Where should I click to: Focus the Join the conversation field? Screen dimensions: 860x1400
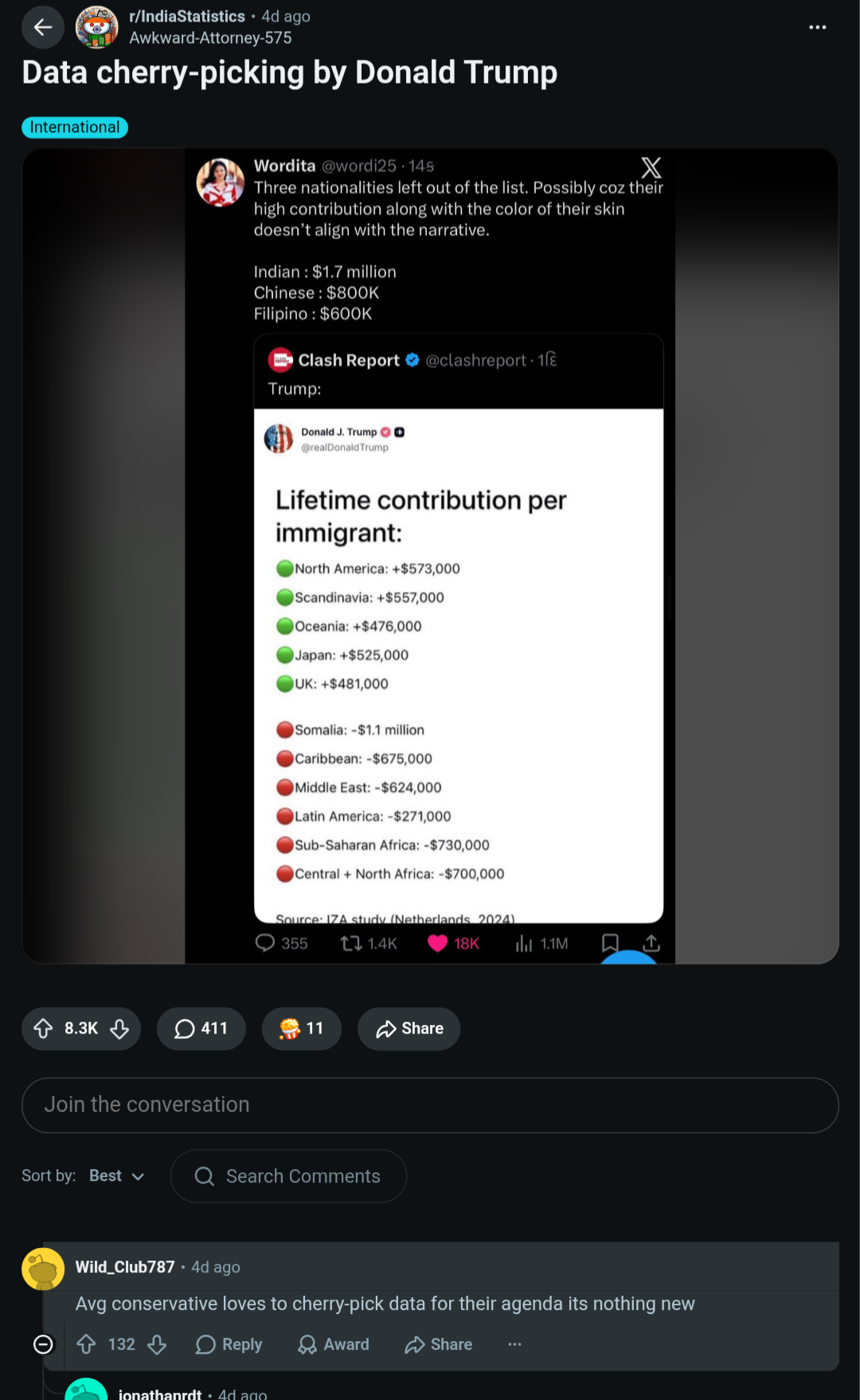(x=430, y=1105)
